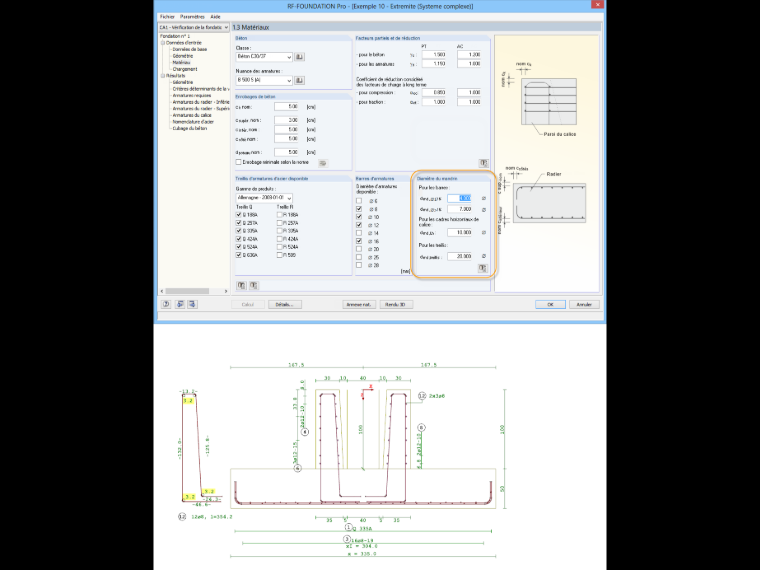This screenshot has height=570, width=760.
Task: Toggle Enrobage minimale selon la norme checkbox
Action: pyautogui.click(x=238, y=162)
